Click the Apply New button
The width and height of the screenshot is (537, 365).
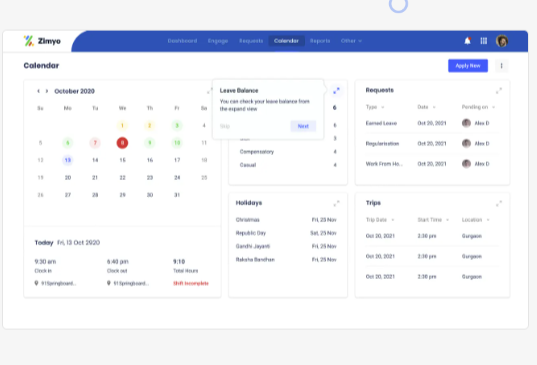coord(468,66)
